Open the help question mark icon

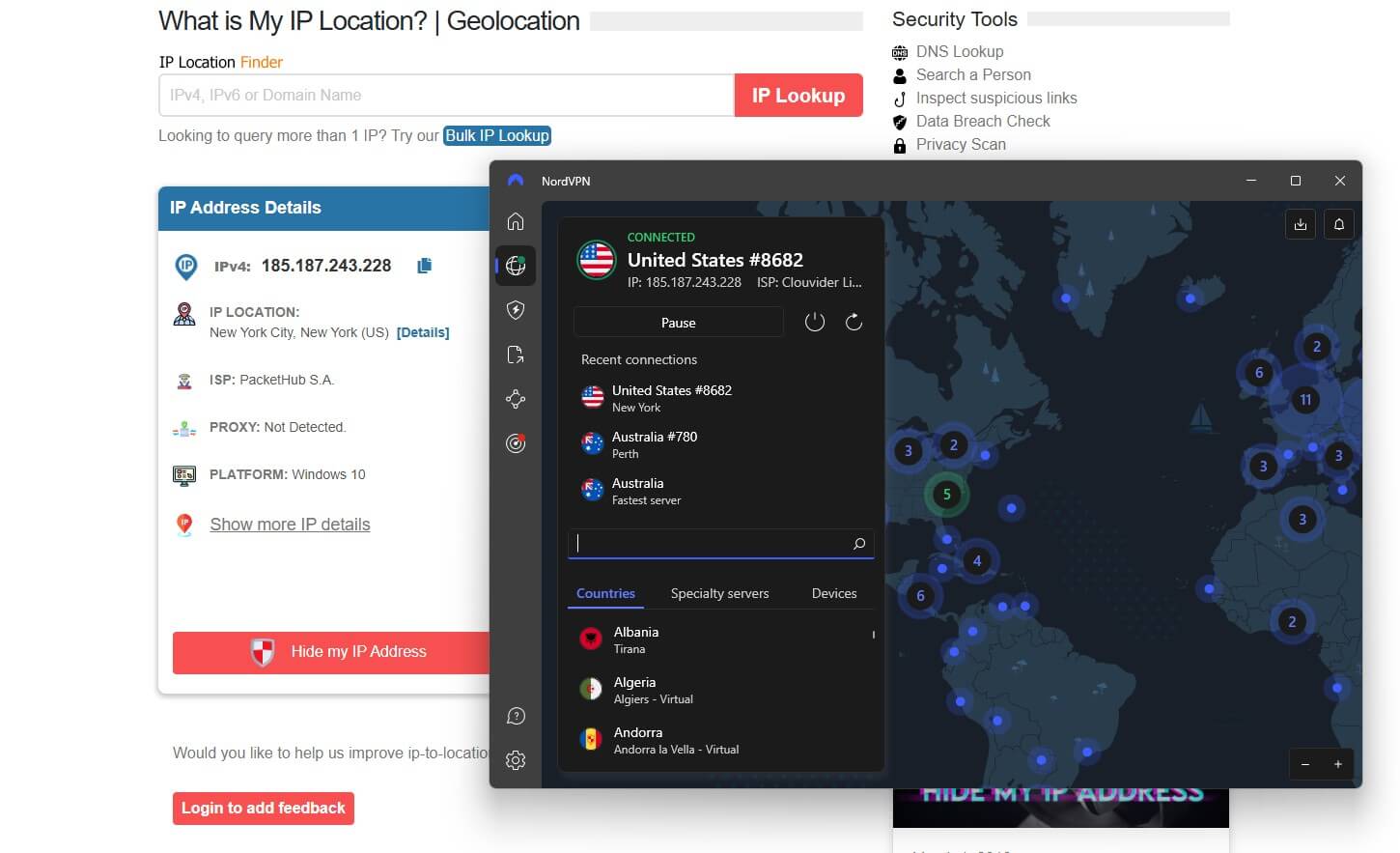click(516, 716)
